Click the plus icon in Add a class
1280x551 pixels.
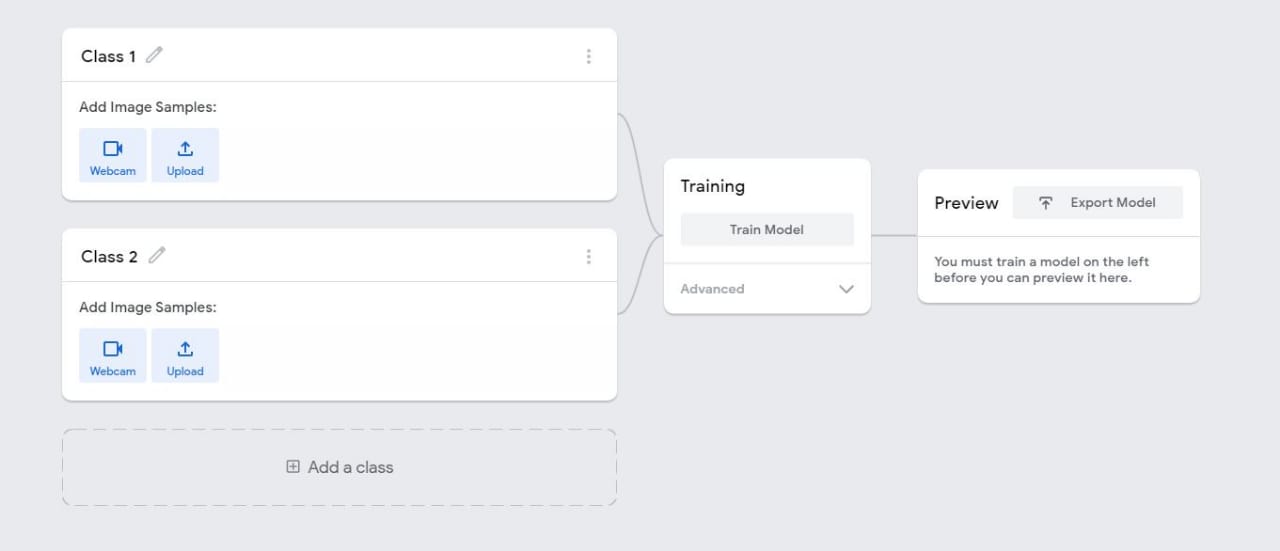[x=293, y=466]
